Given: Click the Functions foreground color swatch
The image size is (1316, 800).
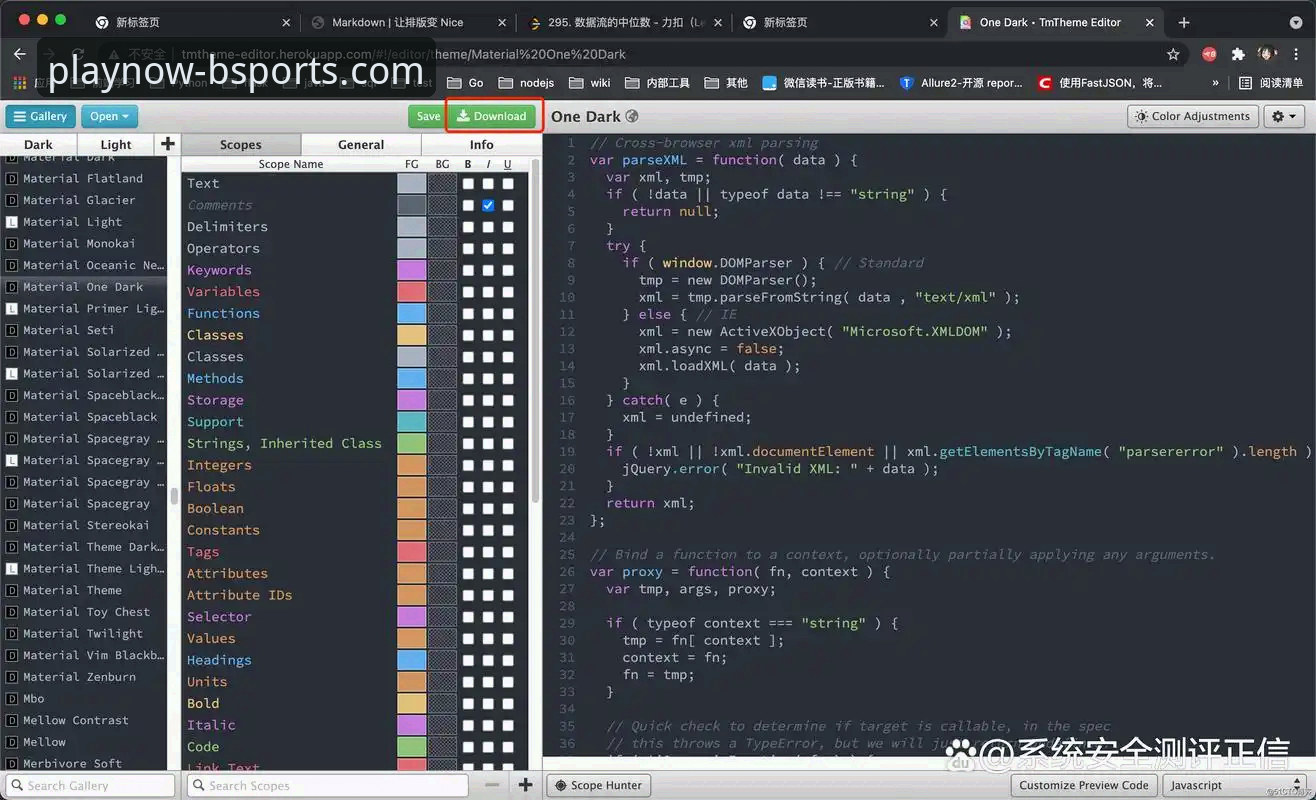Looking at the screenshot, I should click(410, 313).
